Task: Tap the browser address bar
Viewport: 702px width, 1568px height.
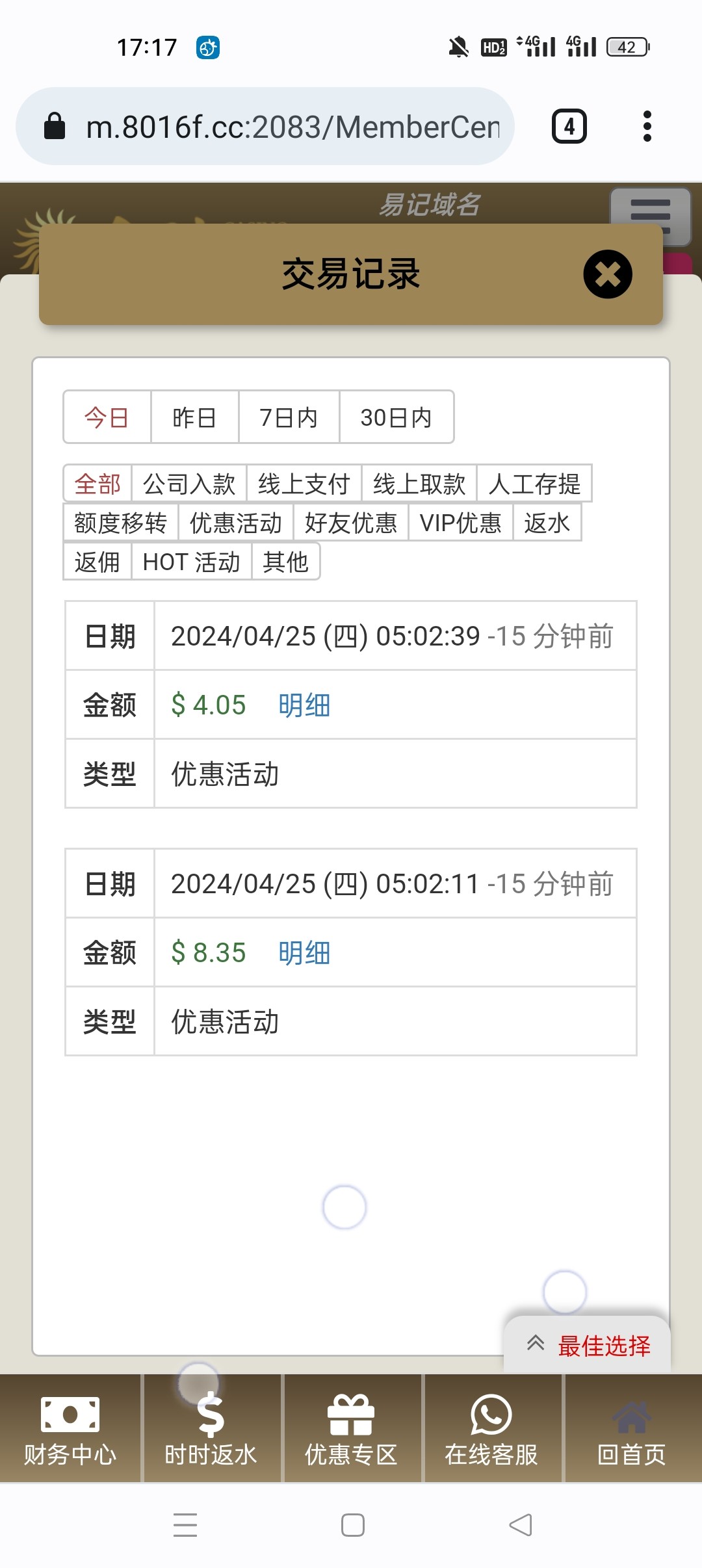Action: 292,127
